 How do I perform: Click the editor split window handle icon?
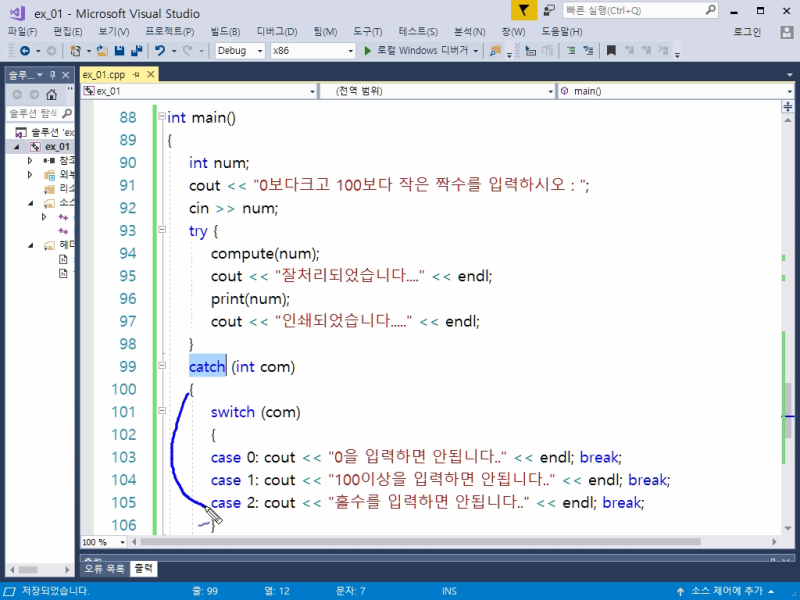click(787, 106)
